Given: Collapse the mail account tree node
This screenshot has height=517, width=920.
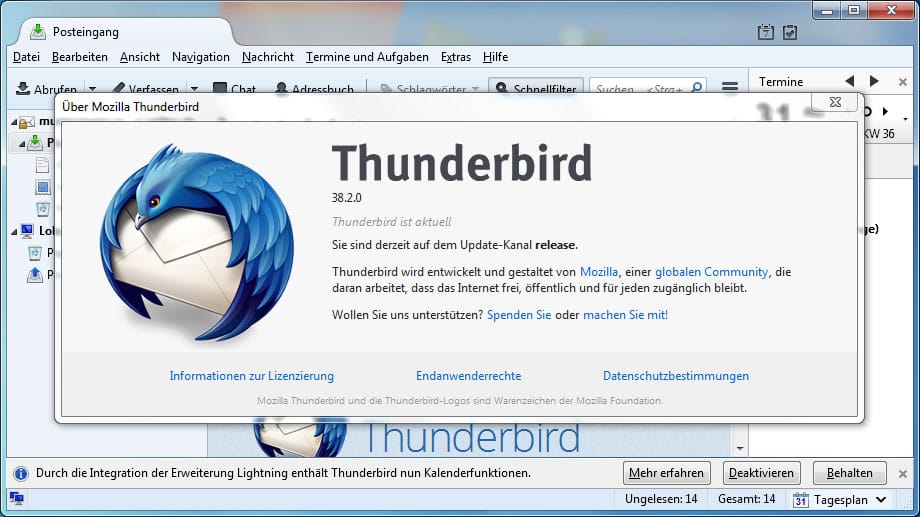Looking at the screenshot, I should 14,122.
